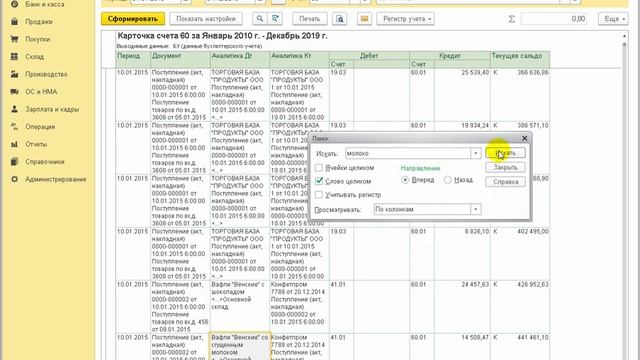The image size is (640, 360).
Task: Click the balance value 366 636,86
Action: pos(533,72)
